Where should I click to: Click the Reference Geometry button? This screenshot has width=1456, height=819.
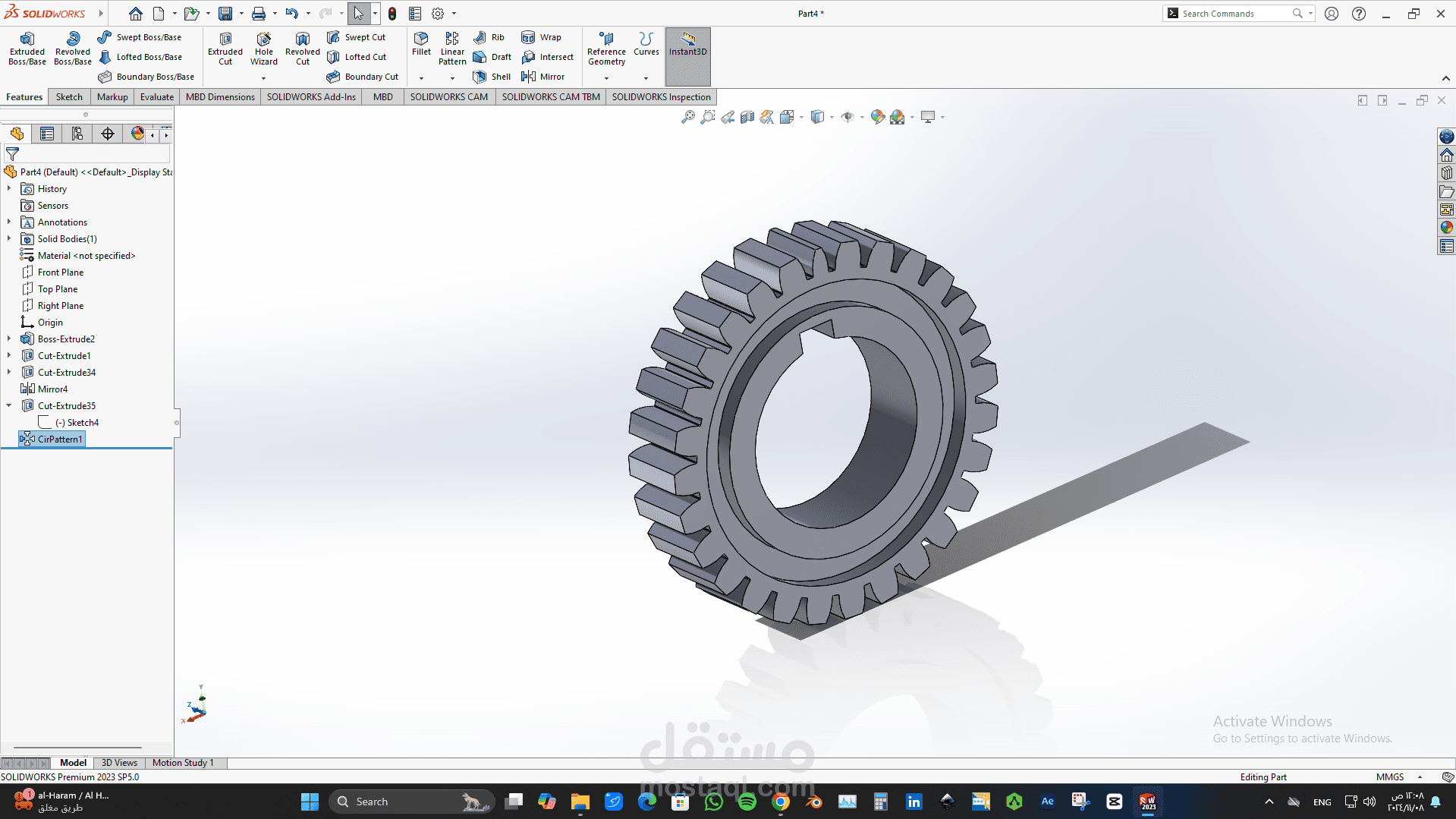coord(605,48)
